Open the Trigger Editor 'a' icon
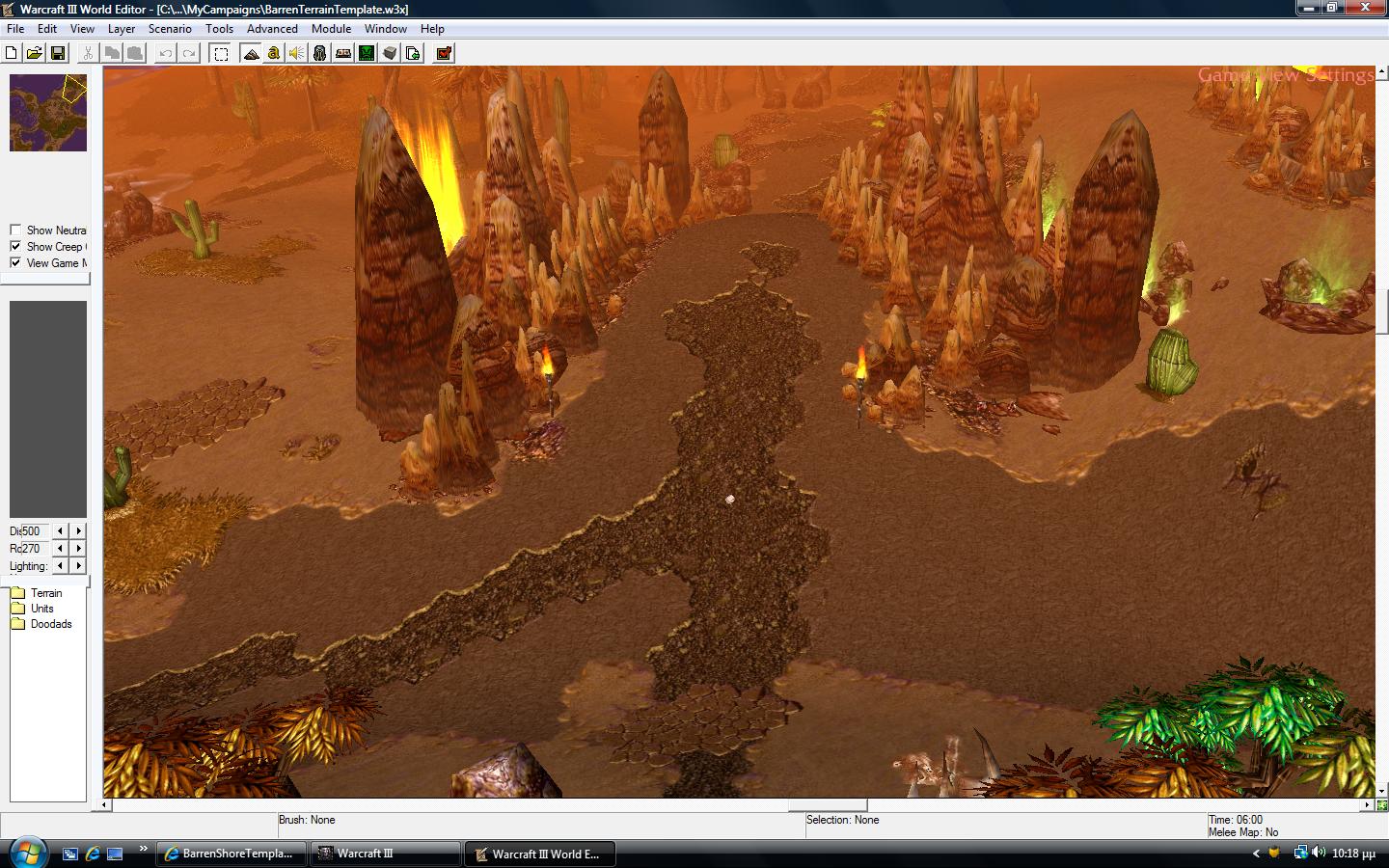The image size is (1389, 868). 274,53
